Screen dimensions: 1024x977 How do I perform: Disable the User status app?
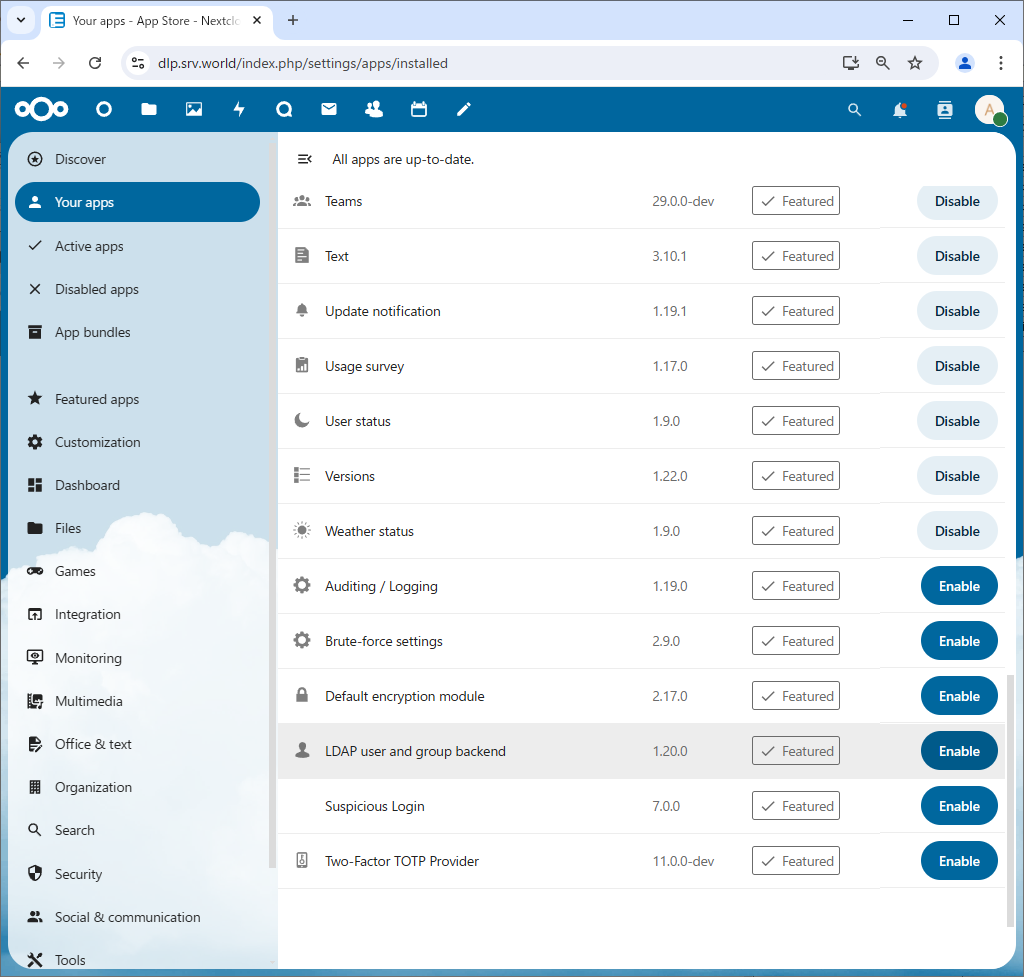(x=957, y=421)
